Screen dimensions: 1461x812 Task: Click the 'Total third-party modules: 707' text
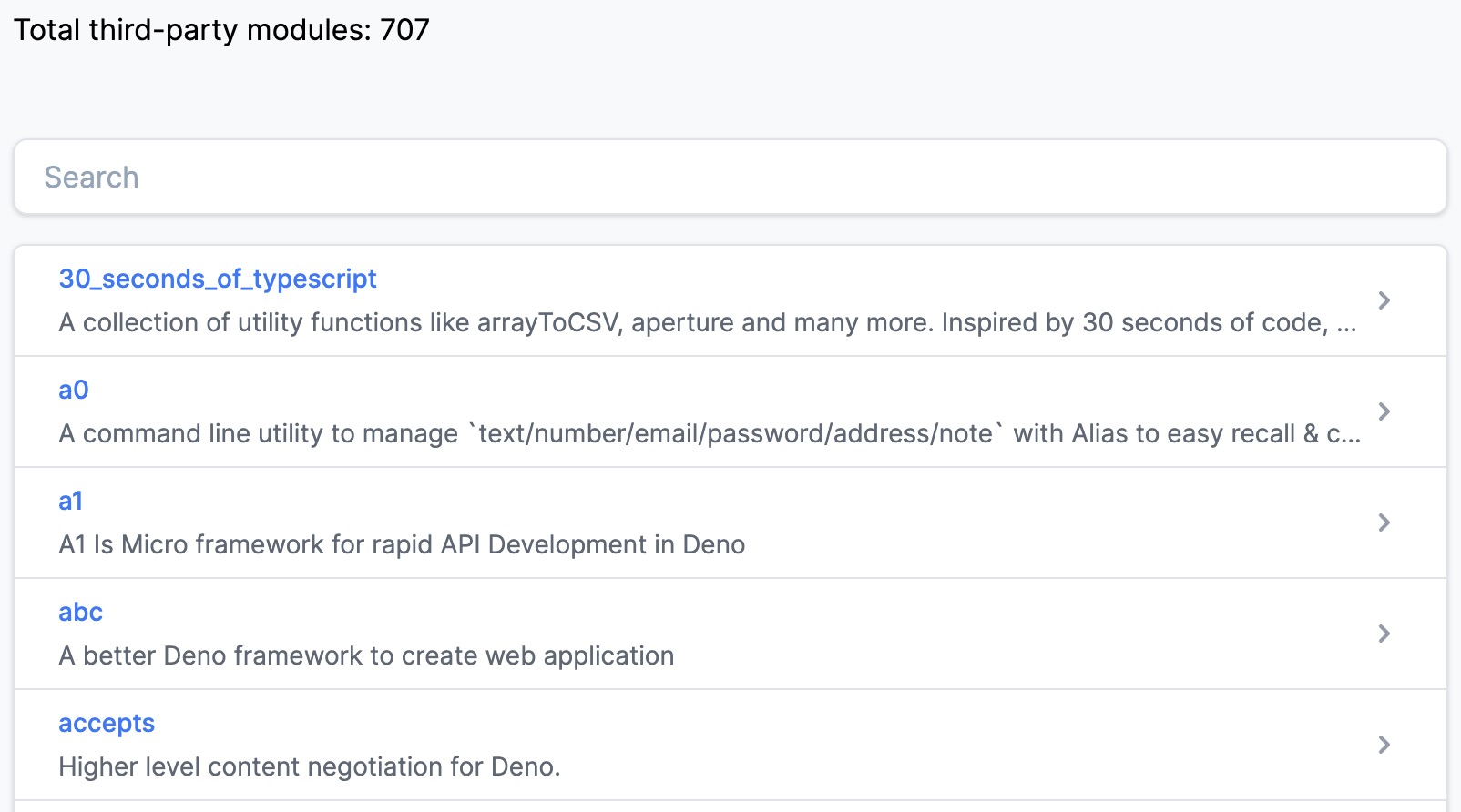(221, 30)
